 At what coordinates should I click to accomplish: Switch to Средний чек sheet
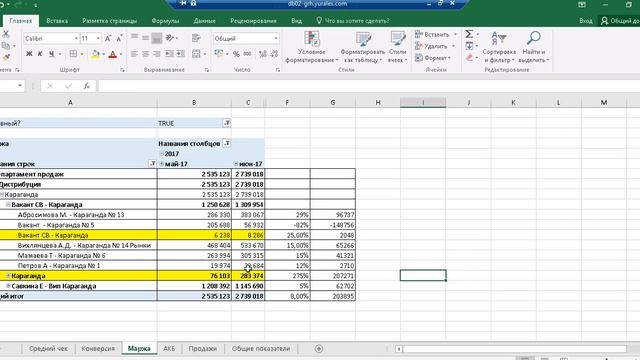point(48,349)
